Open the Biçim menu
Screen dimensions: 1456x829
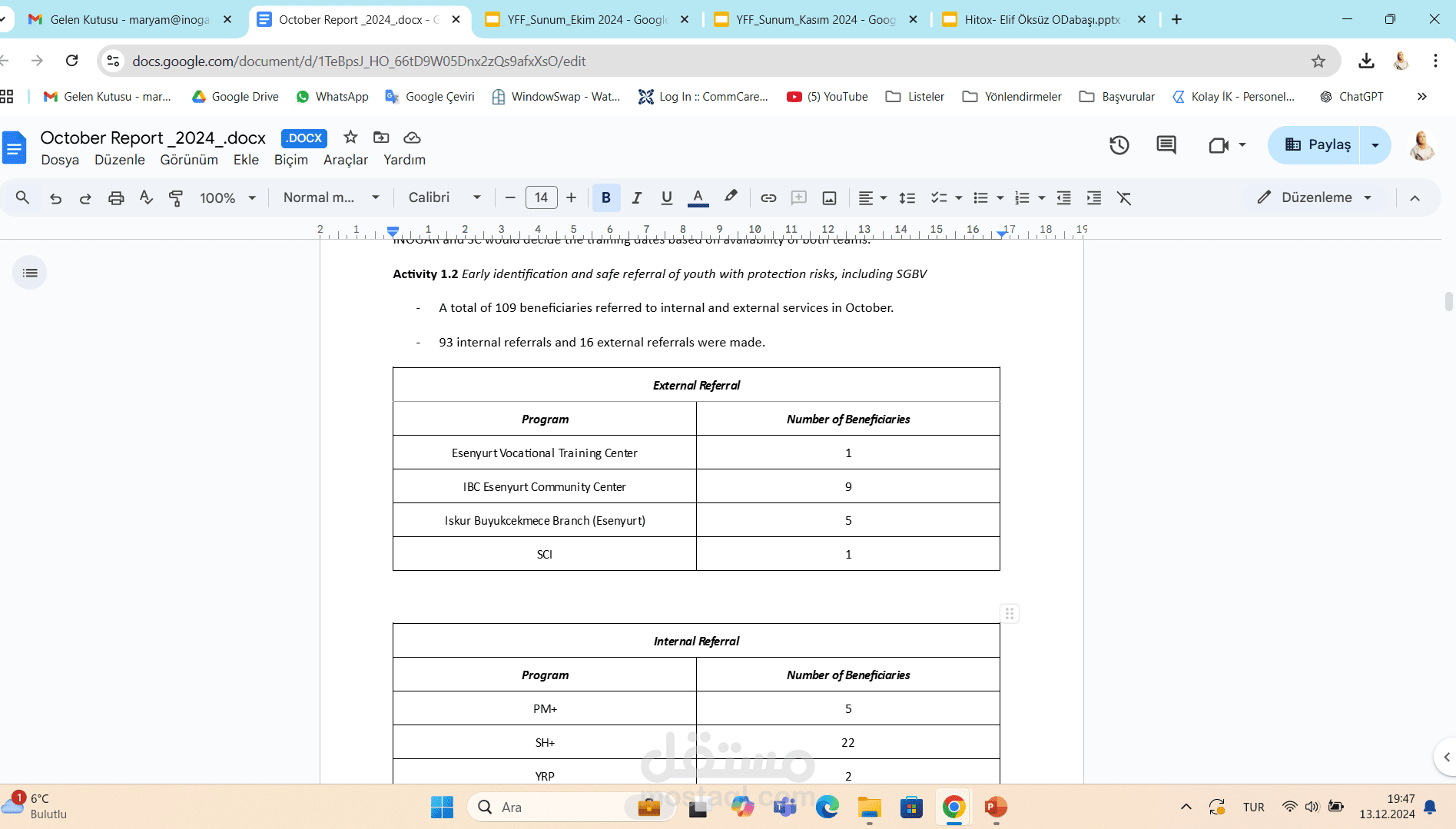pyautogui.click(x=291, y=160)
